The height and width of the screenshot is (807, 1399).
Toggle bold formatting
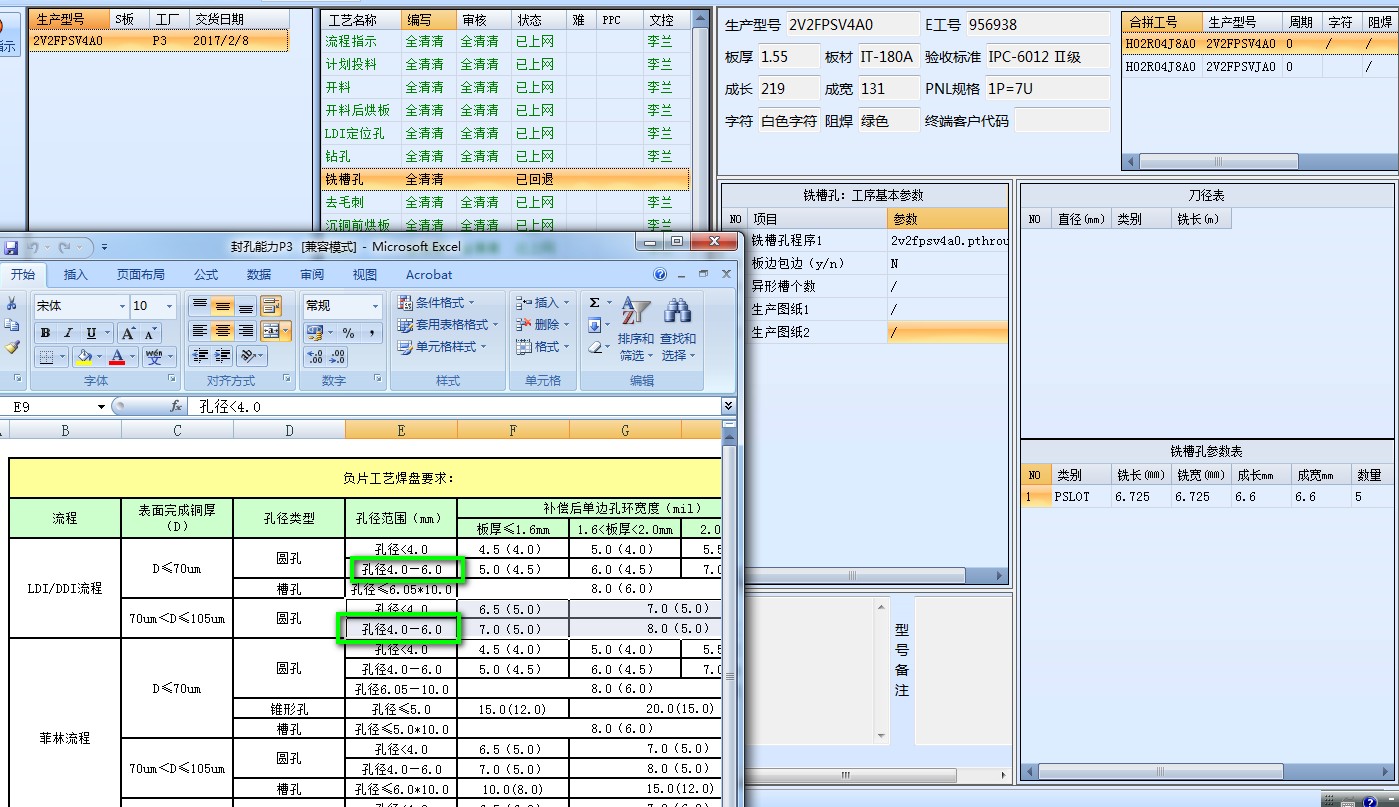point(45,333)
